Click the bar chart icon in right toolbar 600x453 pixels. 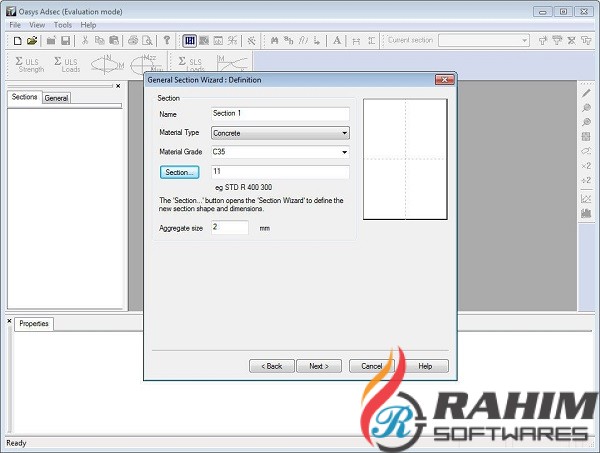586,213
